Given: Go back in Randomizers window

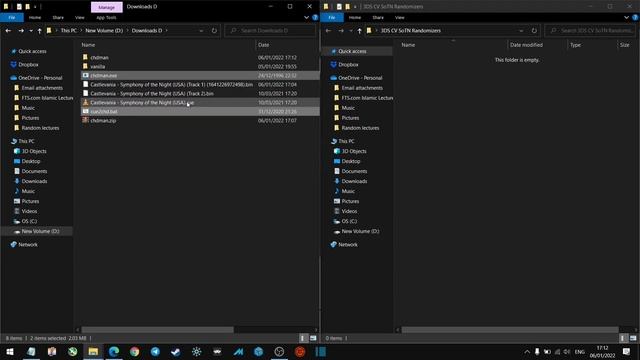Looking at the screenshot, I should point(328,31).
